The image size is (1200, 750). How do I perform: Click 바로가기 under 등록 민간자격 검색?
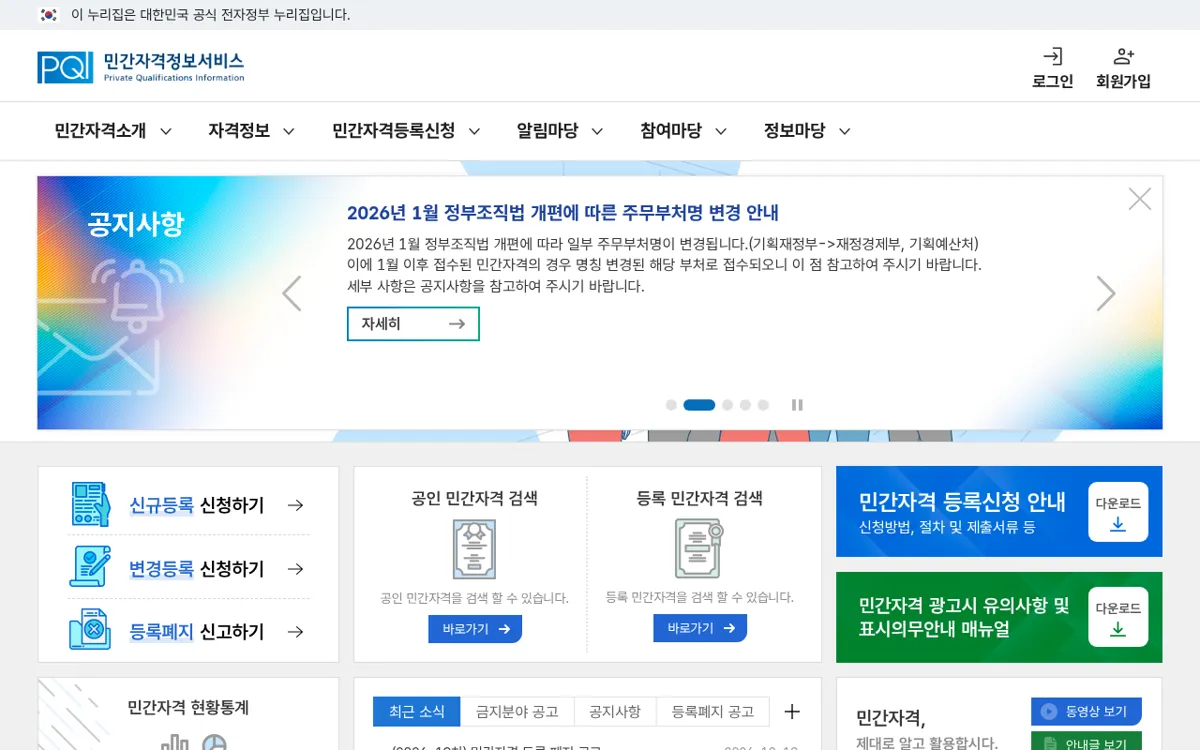(x=700, y=628)
